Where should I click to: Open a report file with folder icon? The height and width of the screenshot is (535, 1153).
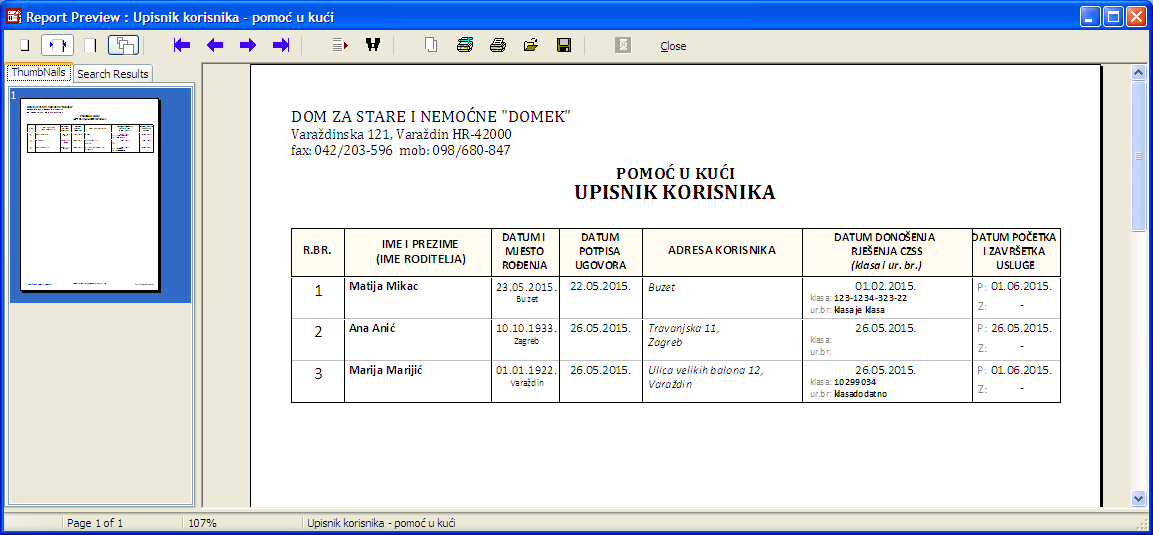[531, 45]
